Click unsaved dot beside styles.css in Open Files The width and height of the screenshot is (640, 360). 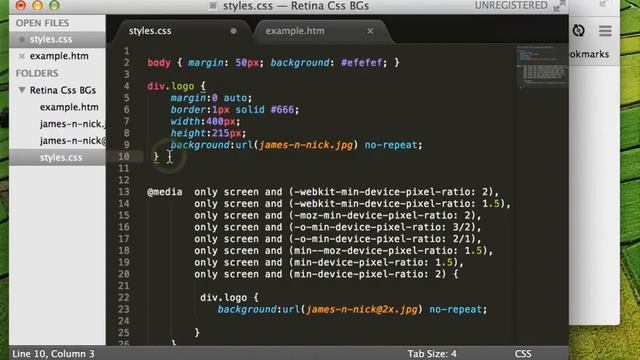click(x=22, y=39)
